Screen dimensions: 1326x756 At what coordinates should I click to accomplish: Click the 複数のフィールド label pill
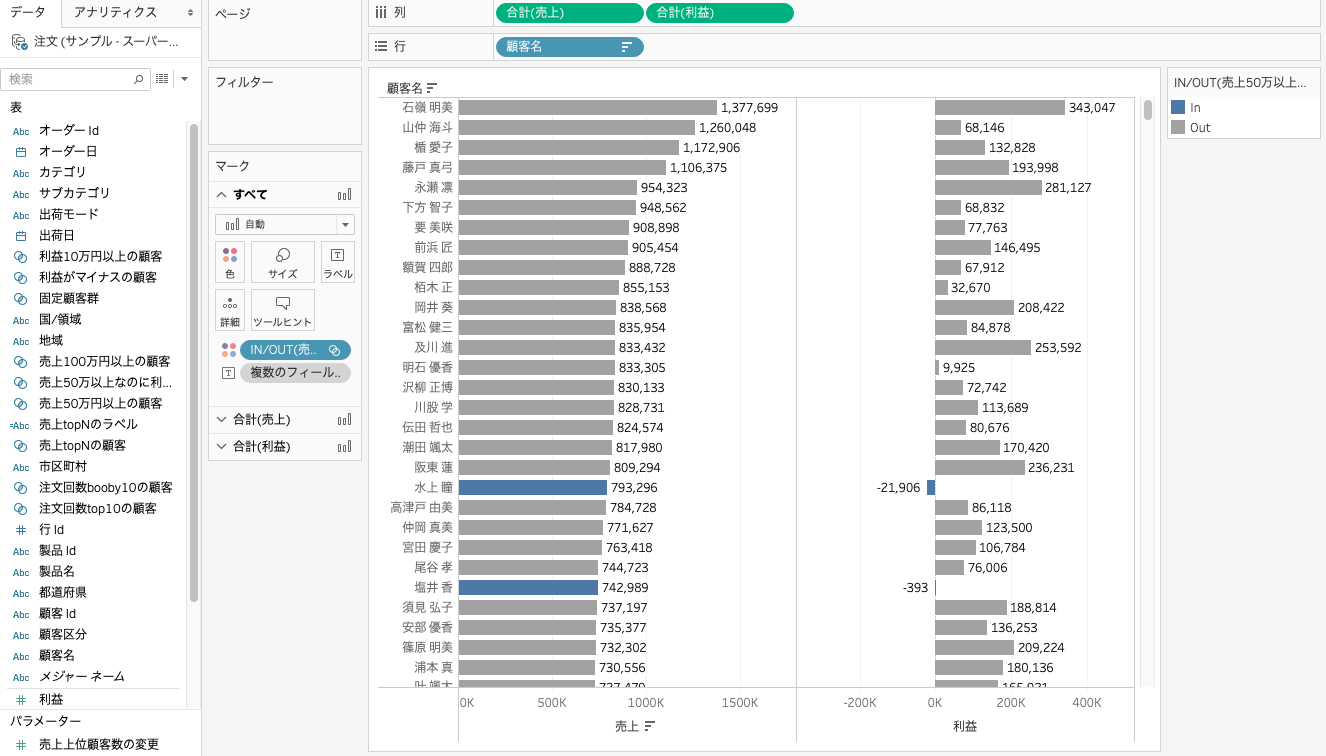click(295, 373)
